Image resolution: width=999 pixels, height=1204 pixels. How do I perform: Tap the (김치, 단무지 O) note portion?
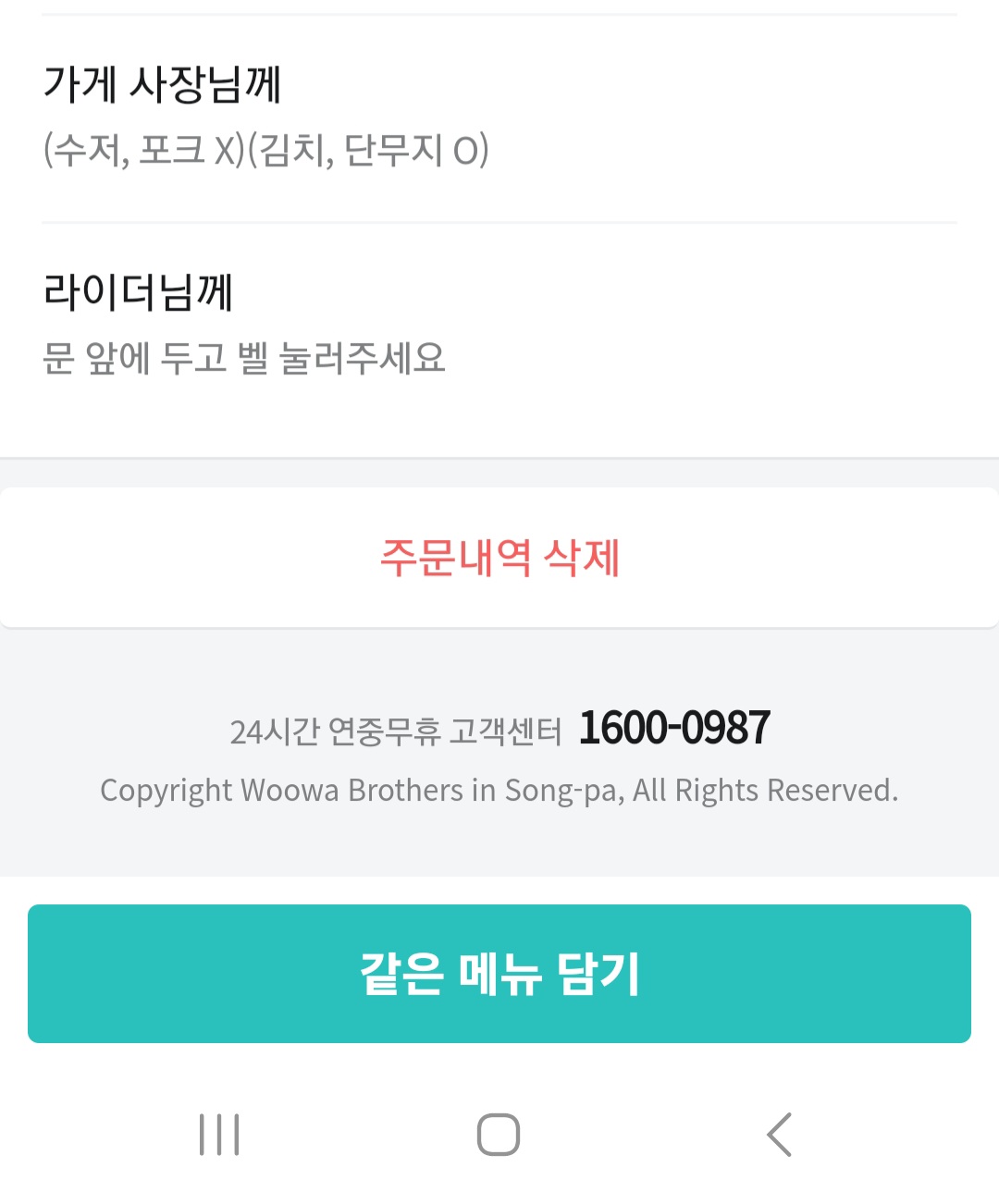point(368,150)
